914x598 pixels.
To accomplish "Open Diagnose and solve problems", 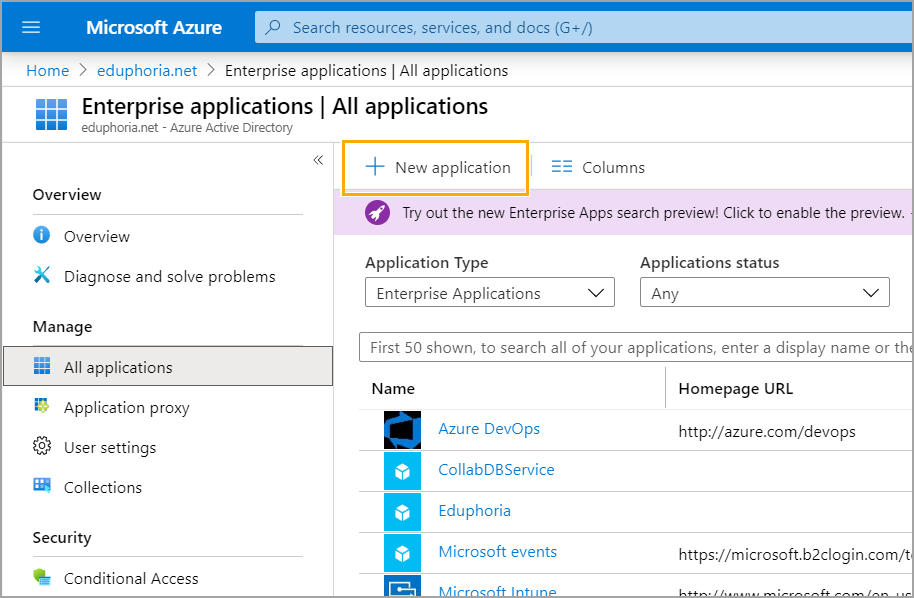I will [170, 276].
